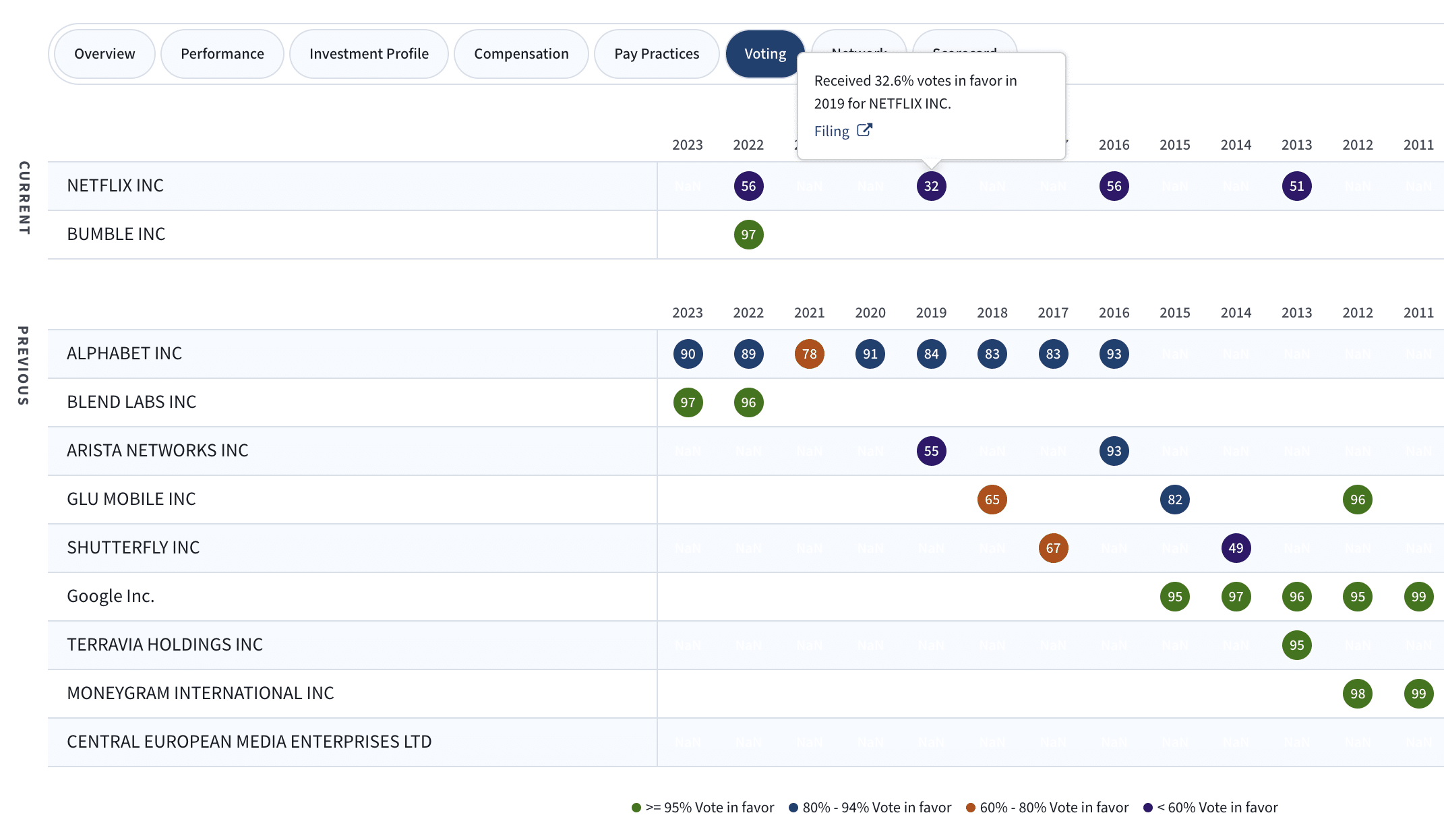This screenshot has width=1444, height=840.
Task: Go to the Compensation tab
Action: (521, 54)
